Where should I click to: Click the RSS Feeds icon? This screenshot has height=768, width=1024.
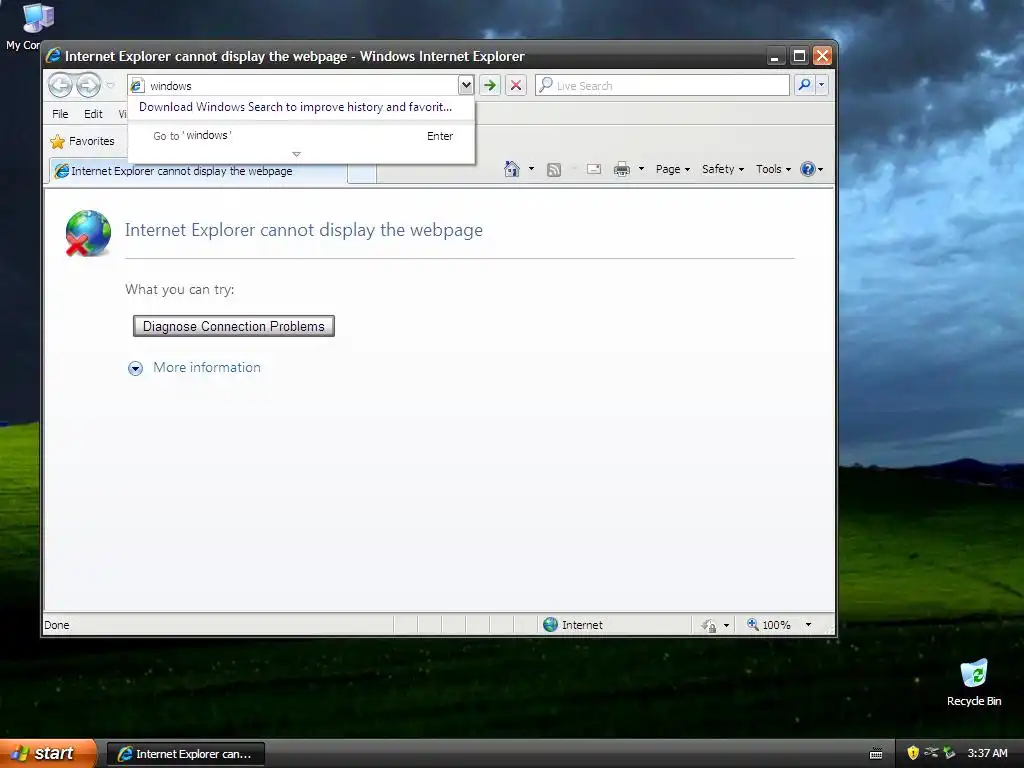tap(554, 170)
